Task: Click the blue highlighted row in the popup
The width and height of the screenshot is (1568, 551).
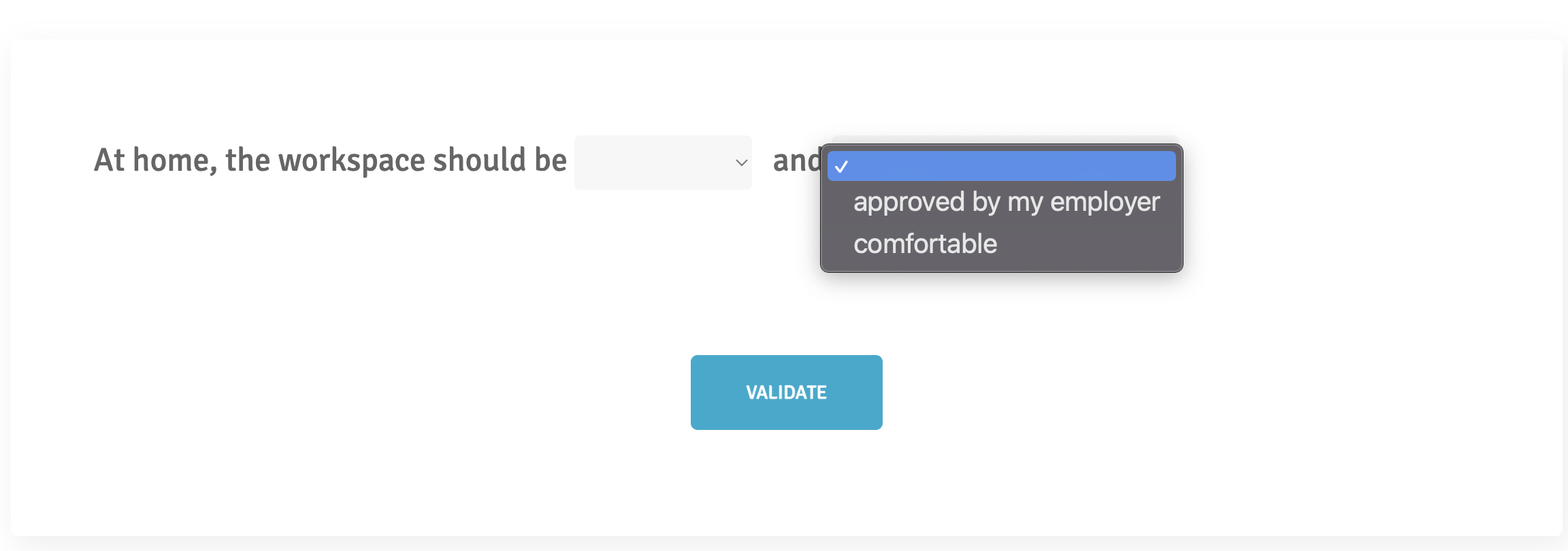Action: pyautogui.click(x=1021, y=167)
